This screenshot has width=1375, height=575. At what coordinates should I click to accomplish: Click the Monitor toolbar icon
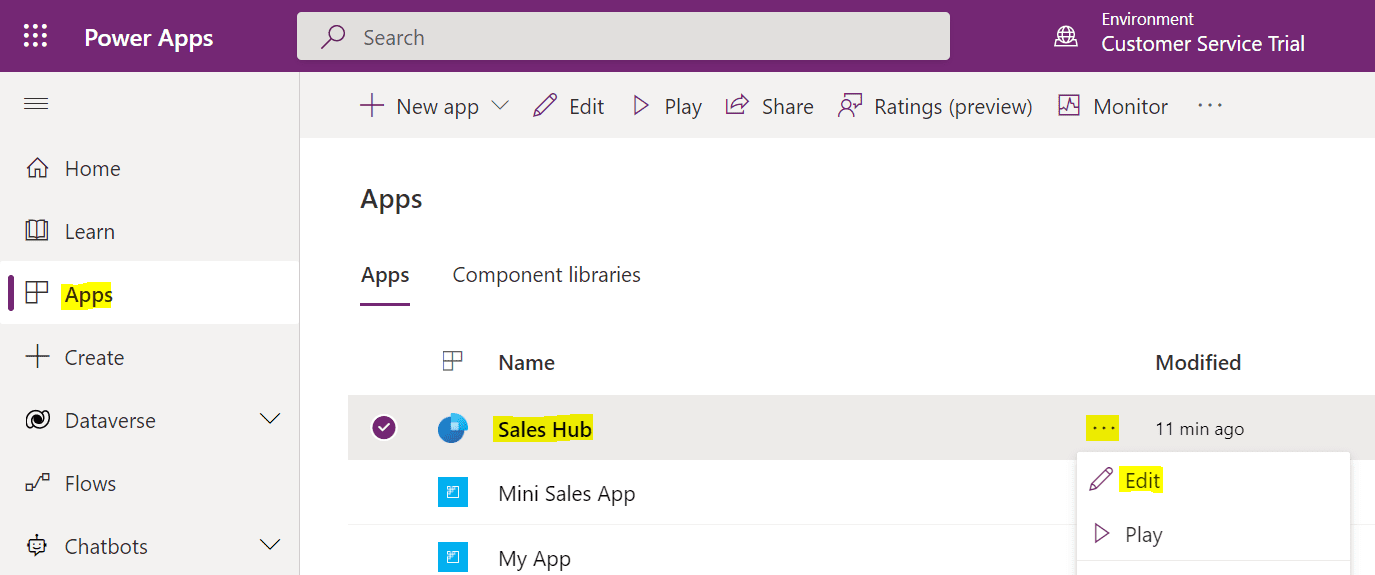(1069, 106)
